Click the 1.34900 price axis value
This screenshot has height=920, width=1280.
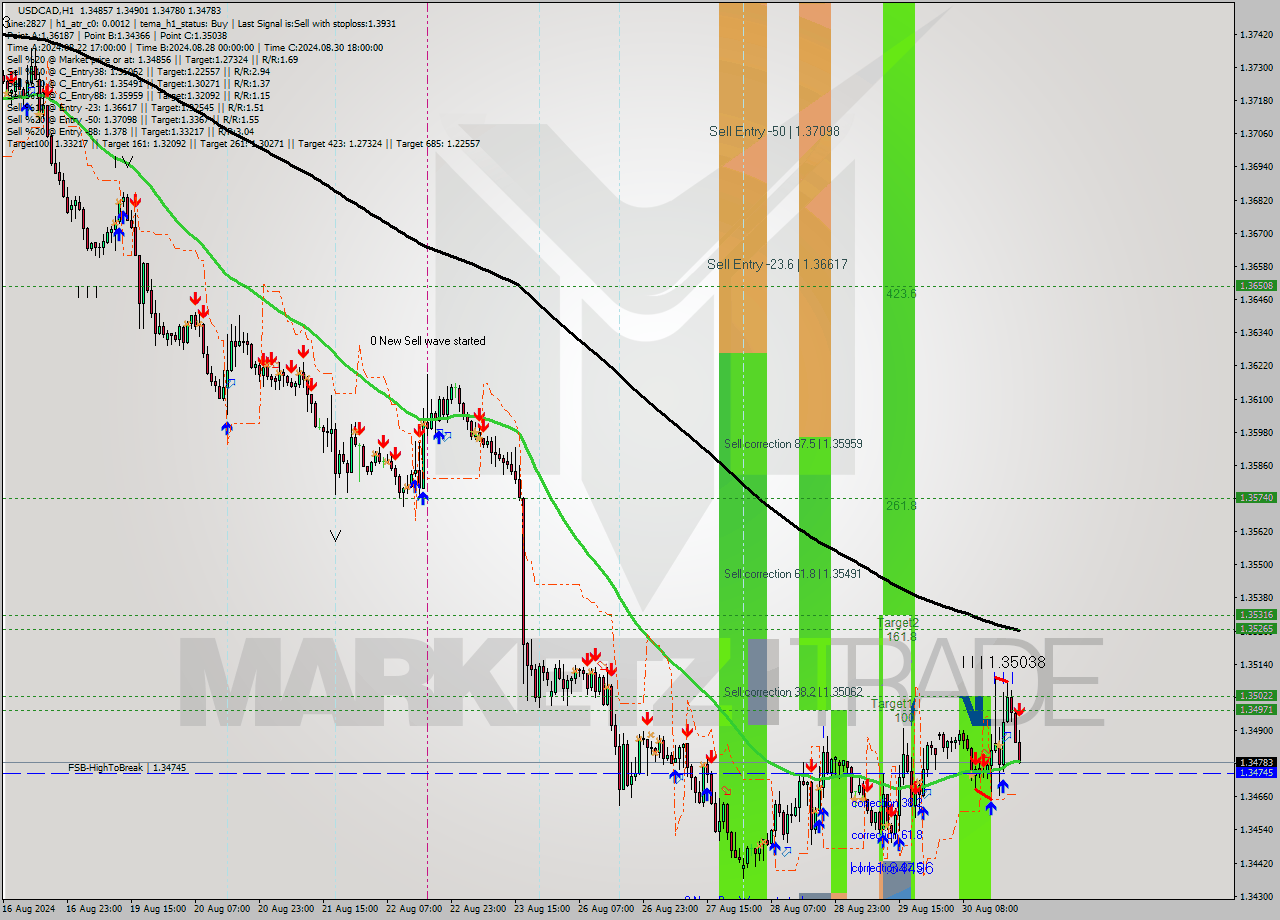[x=1255, y=730]
